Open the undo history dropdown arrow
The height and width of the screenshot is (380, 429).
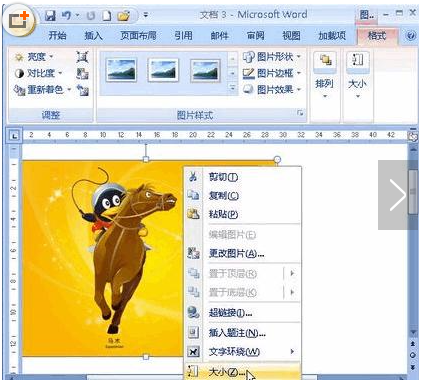point(77,15)
